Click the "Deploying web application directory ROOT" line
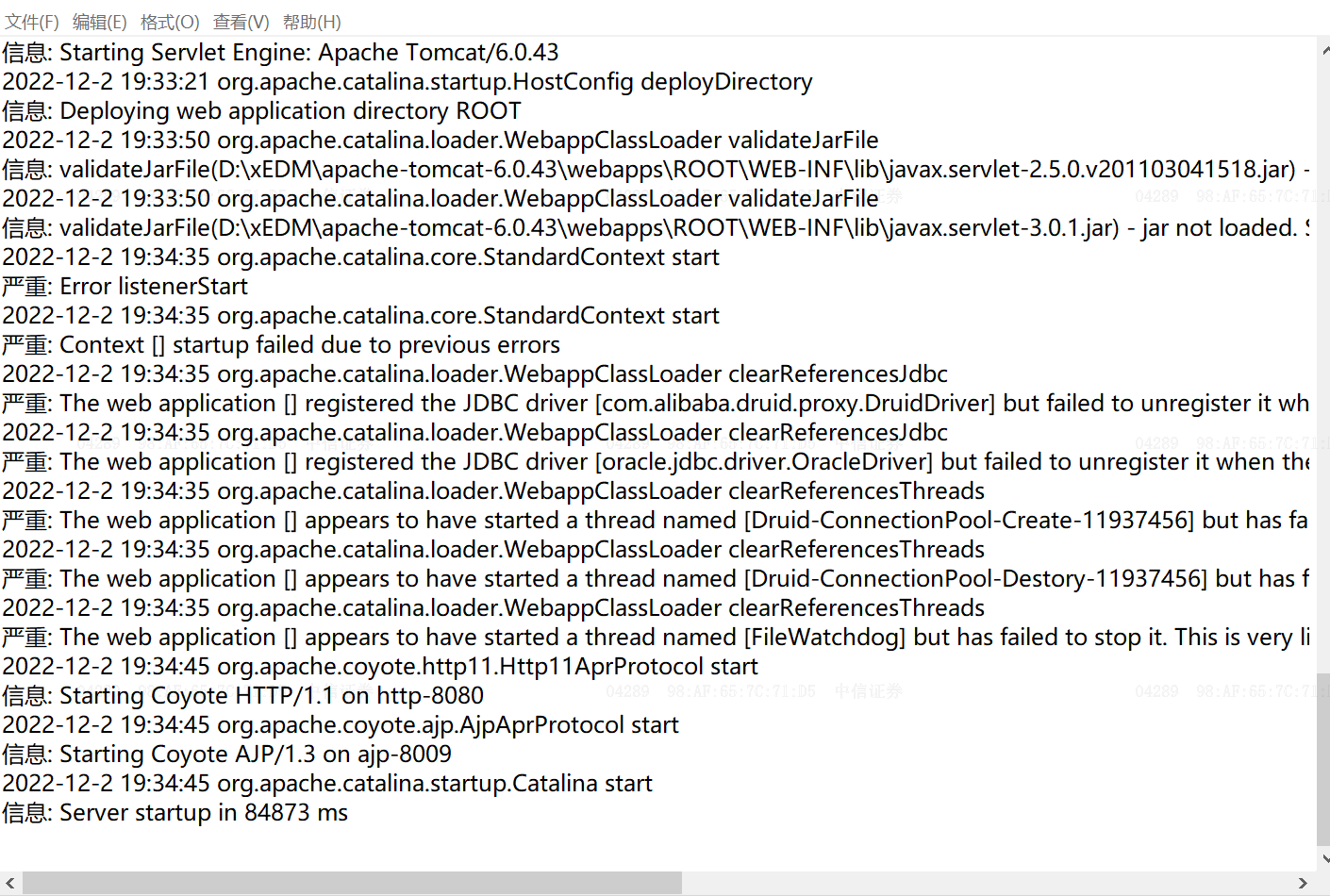 coord(290,111)
